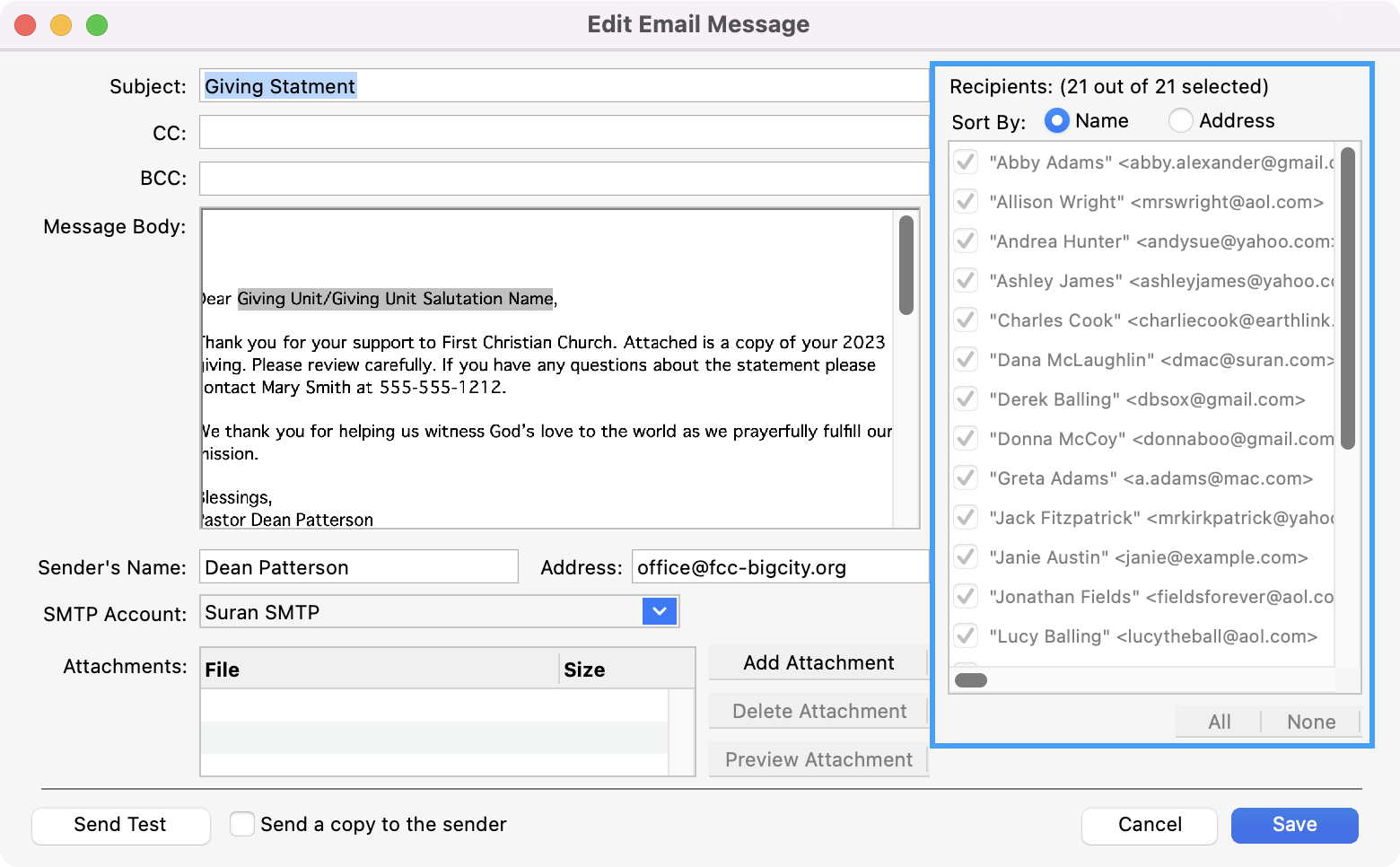Focus the CC field
The width and height of the screenshot is (1400, 867).
[x=564, y=132]
